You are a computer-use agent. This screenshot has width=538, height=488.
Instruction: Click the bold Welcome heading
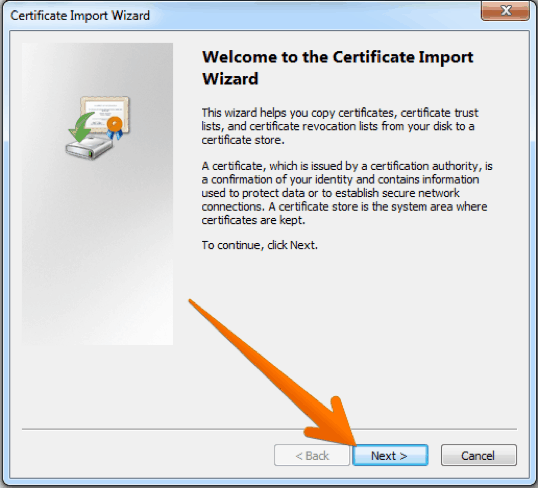click(x=338, y=68)
